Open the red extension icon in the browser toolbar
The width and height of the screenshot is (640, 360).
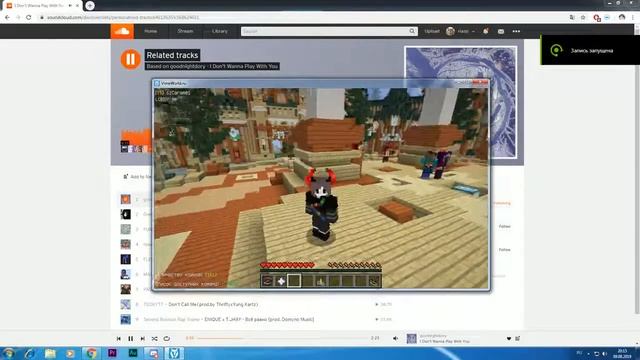pos(597,18)
